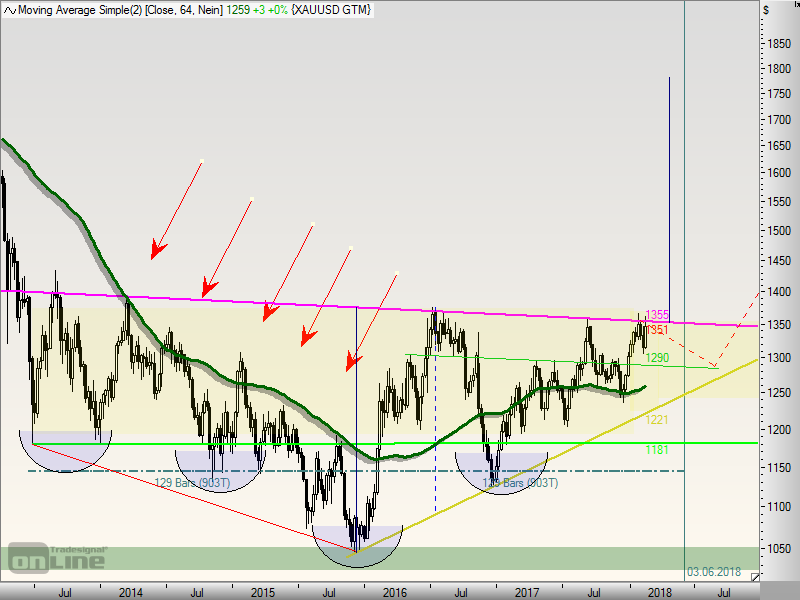Click the 1500 value on the price axis
Viewport: 800px width, 600px height.
(x=773, y=231)
